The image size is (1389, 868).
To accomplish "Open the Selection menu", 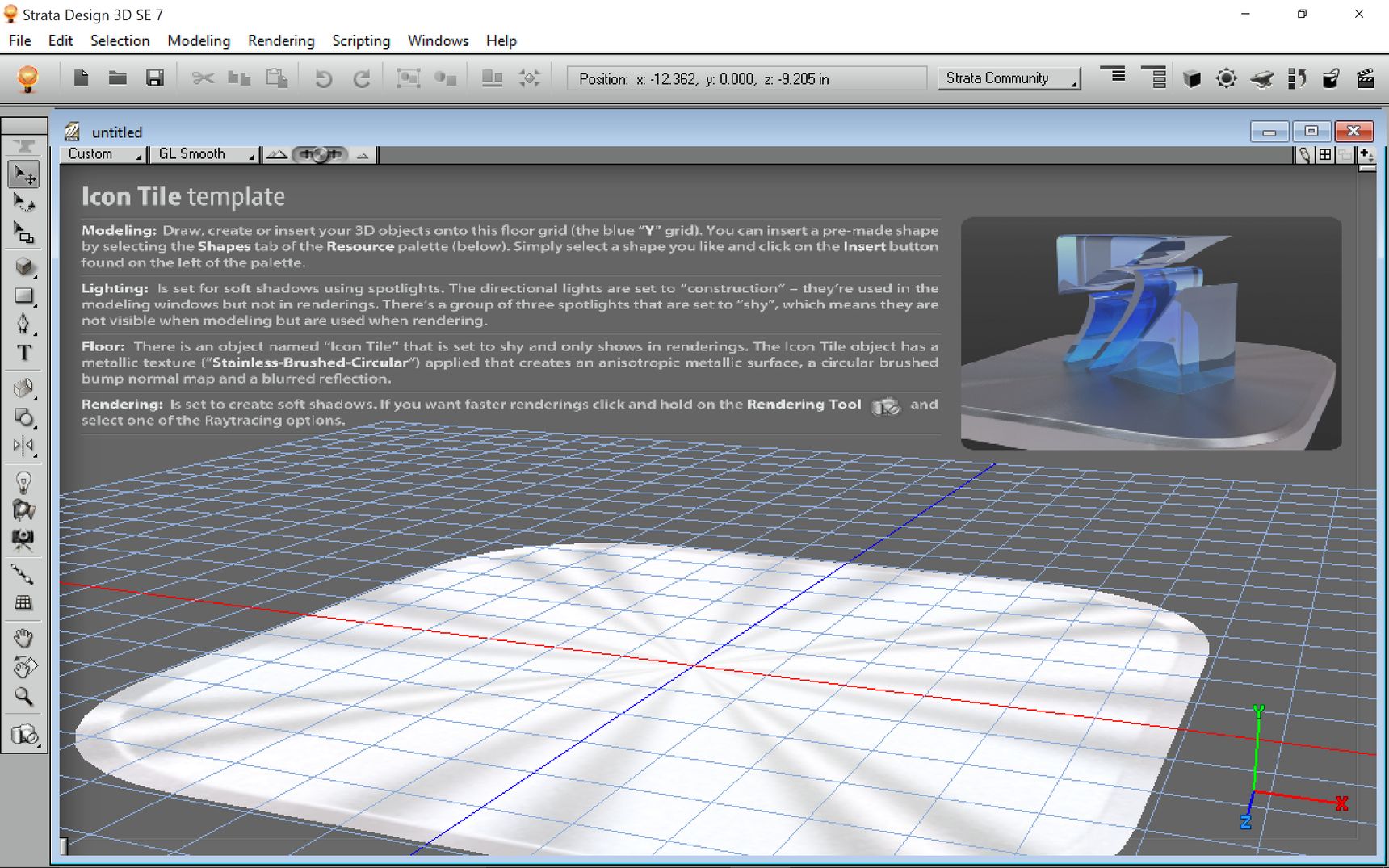I will [x=120, y=40].
